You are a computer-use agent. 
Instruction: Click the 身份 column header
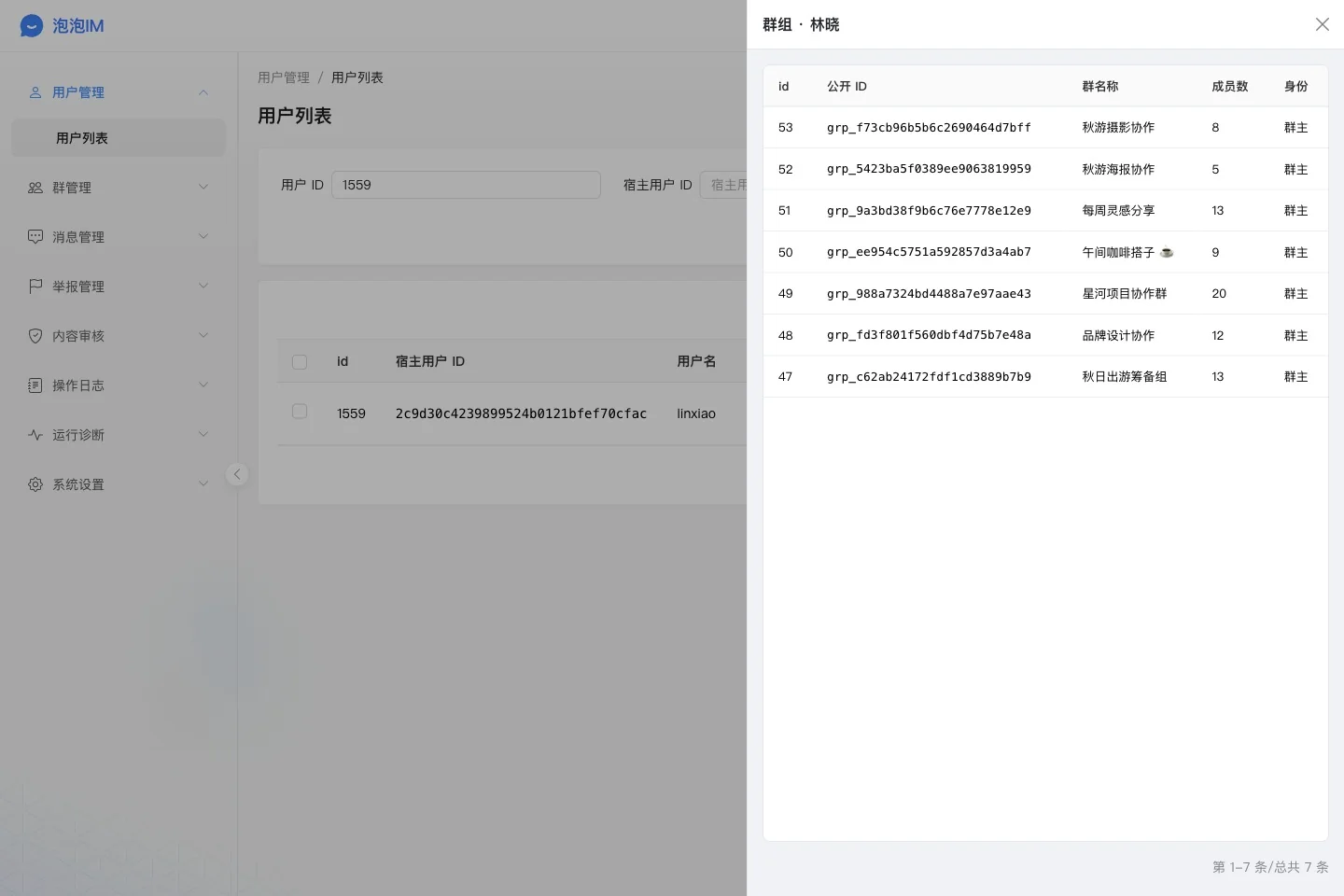[1296, 86]
